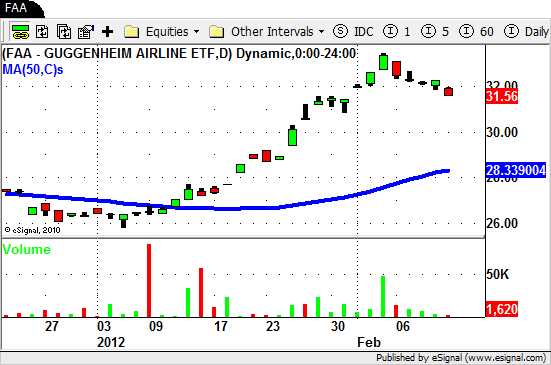Click the black plus crosshair icon
551x365 pixels.
[108, 32]
